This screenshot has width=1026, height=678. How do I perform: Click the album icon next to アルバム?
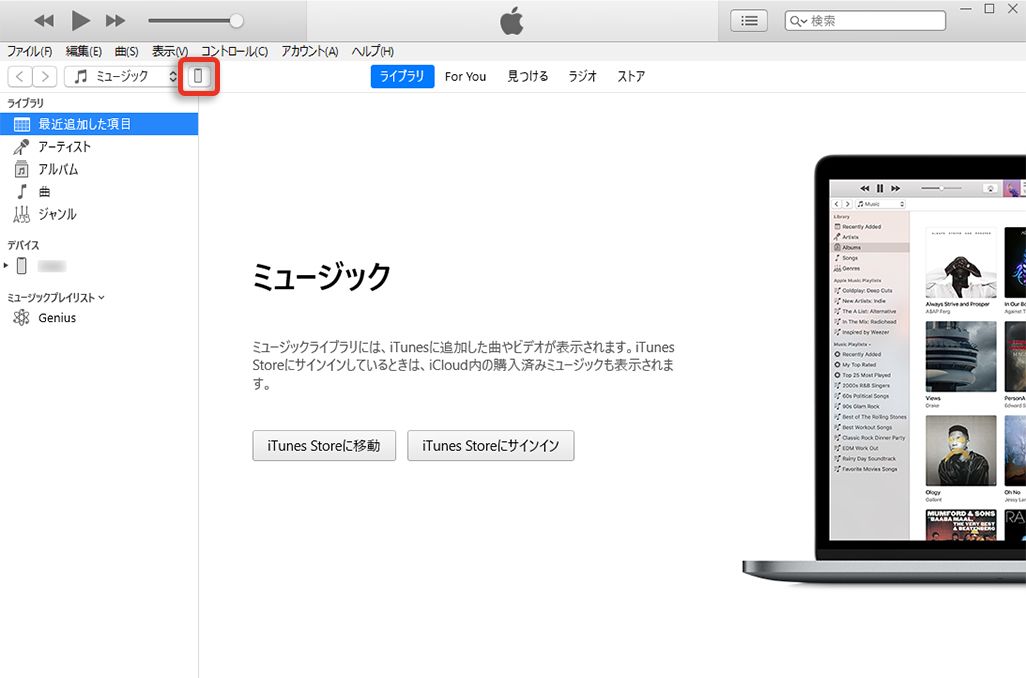click(x=22, y=170)
